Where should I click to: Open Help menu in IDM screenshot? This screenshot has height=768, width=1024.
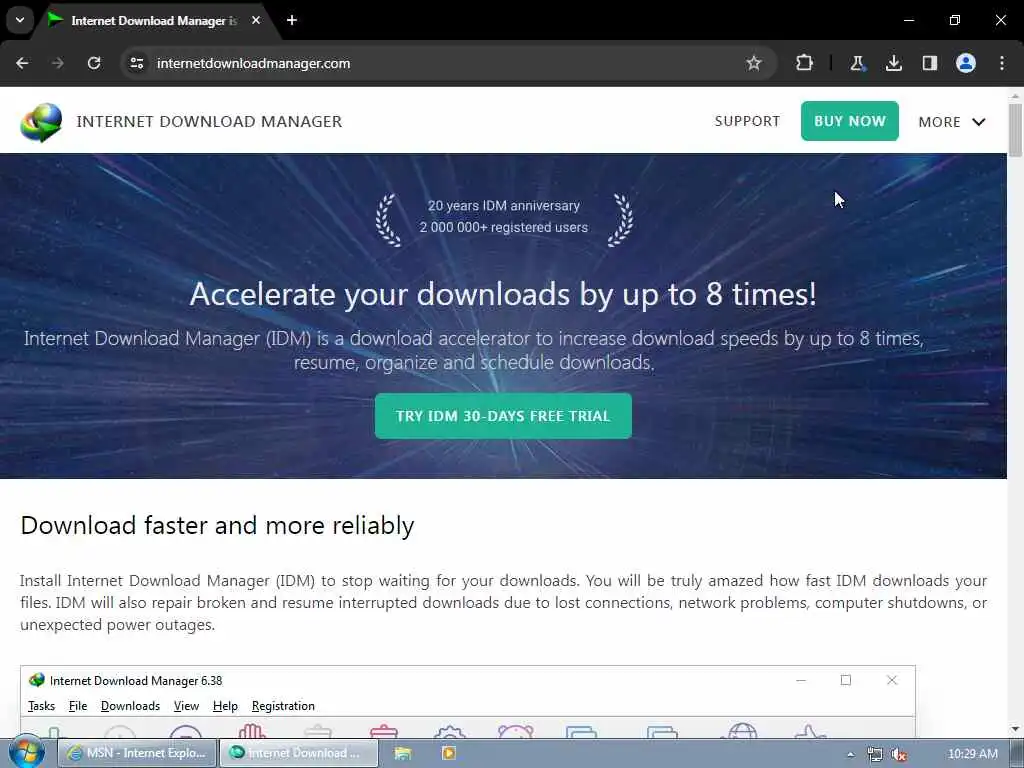(x=225, y=706)
